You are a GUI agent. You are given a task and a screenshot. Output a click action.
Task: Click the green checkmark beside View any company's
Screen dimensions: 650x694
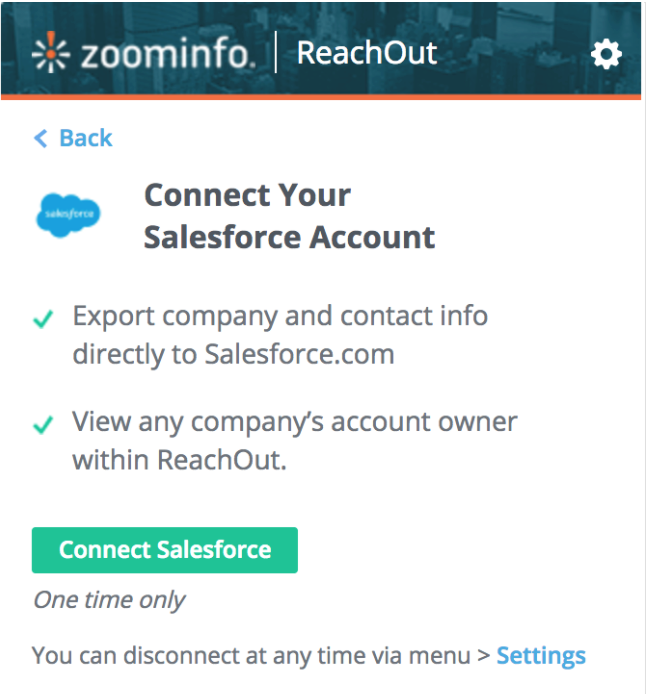tap(43, 425)
